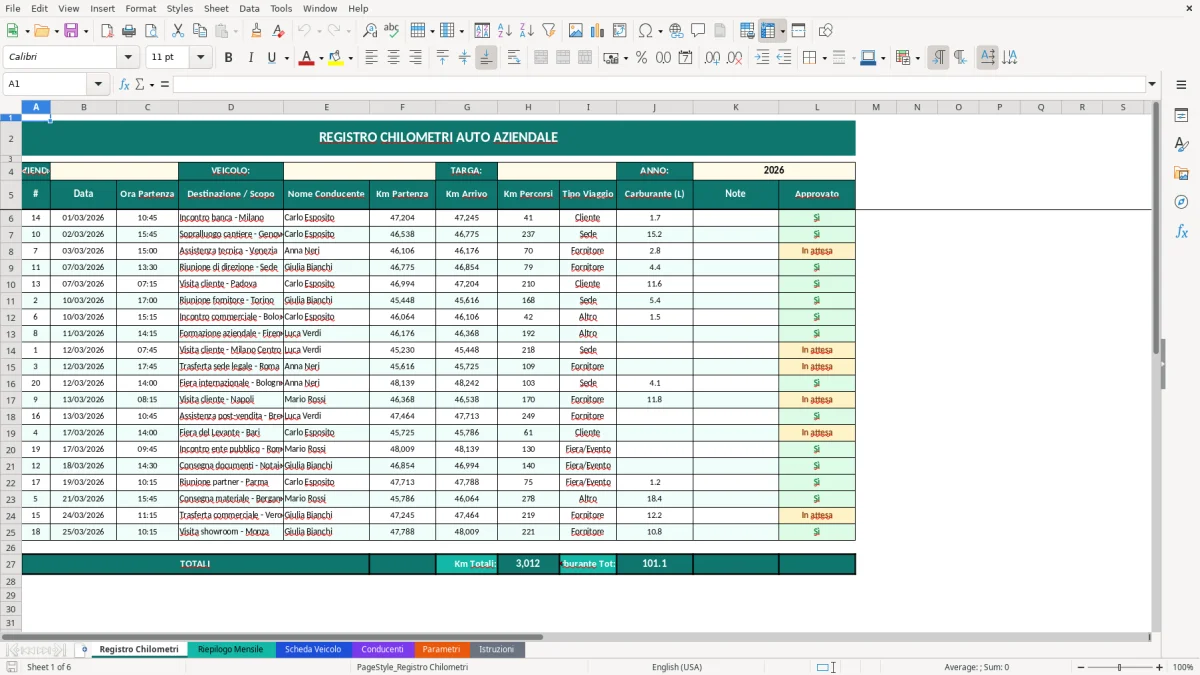Toggle Wrap Text
The width and height of the screenshot is (1200, 675).
click(x=513, y=58)
